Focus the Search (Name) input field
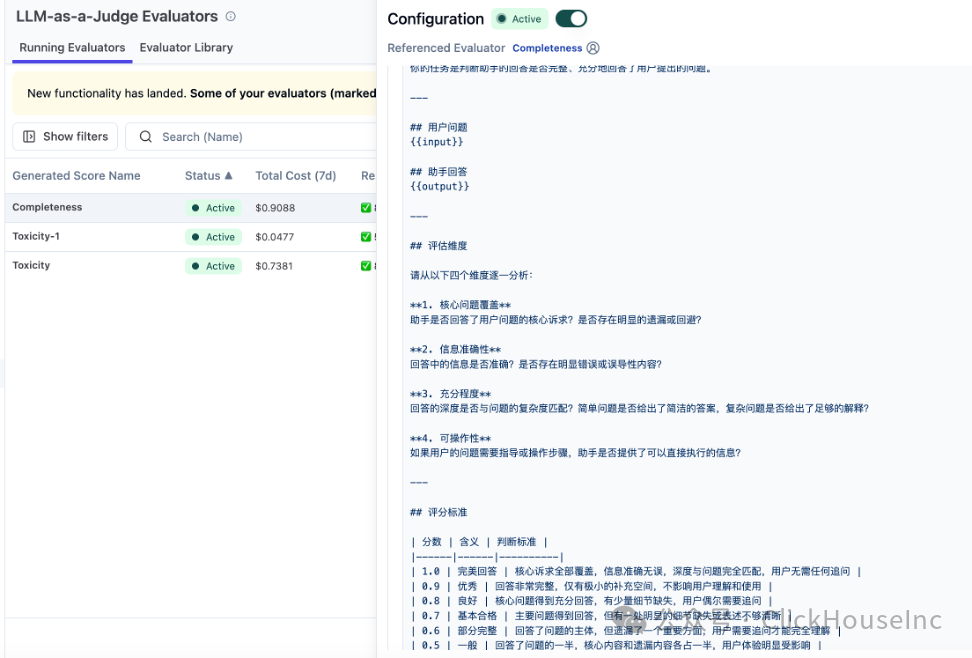The height and width of the screenshot is (658, 972). (251, 136)
